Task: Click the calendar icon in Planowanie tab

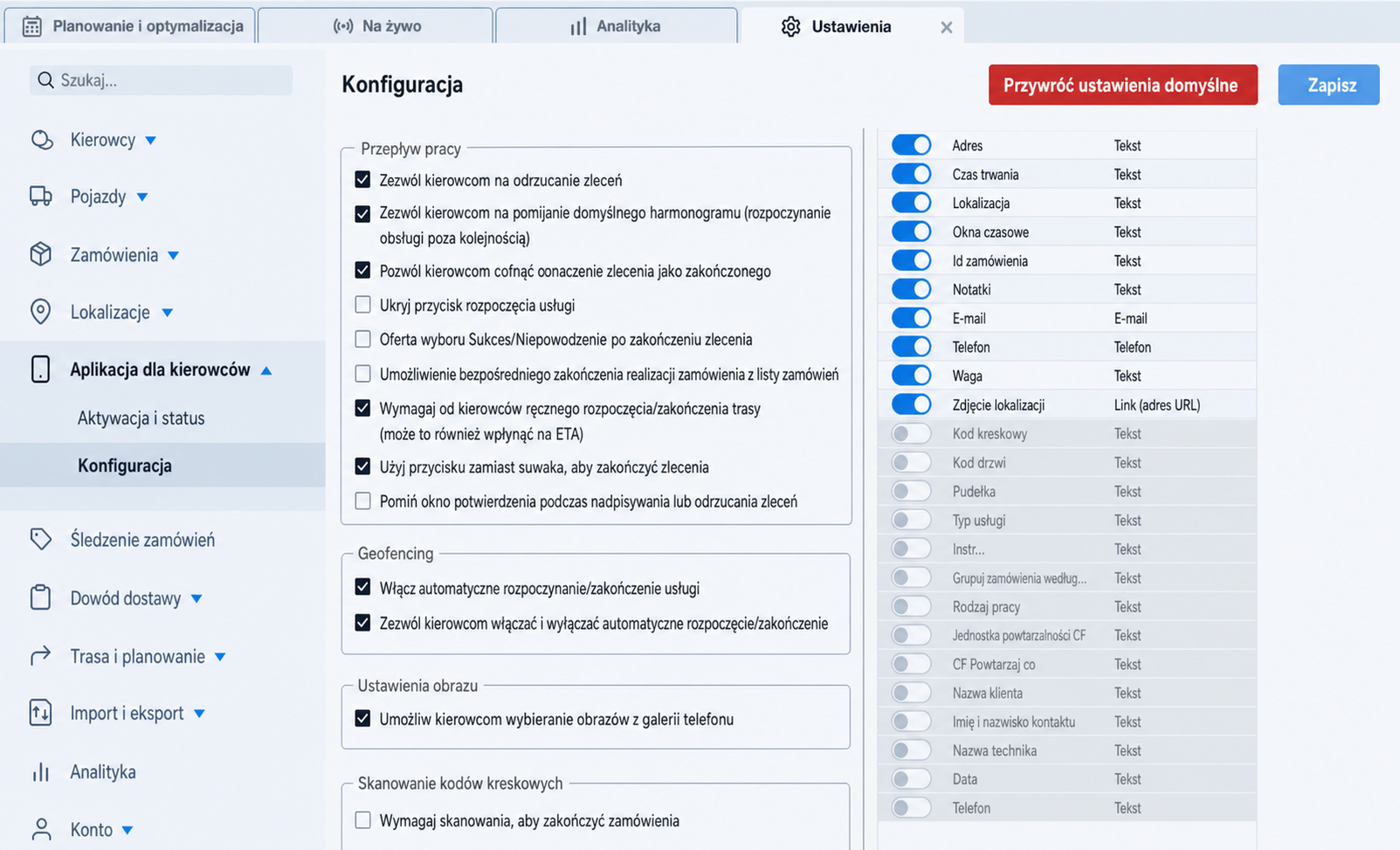Action: coord(31,26)
